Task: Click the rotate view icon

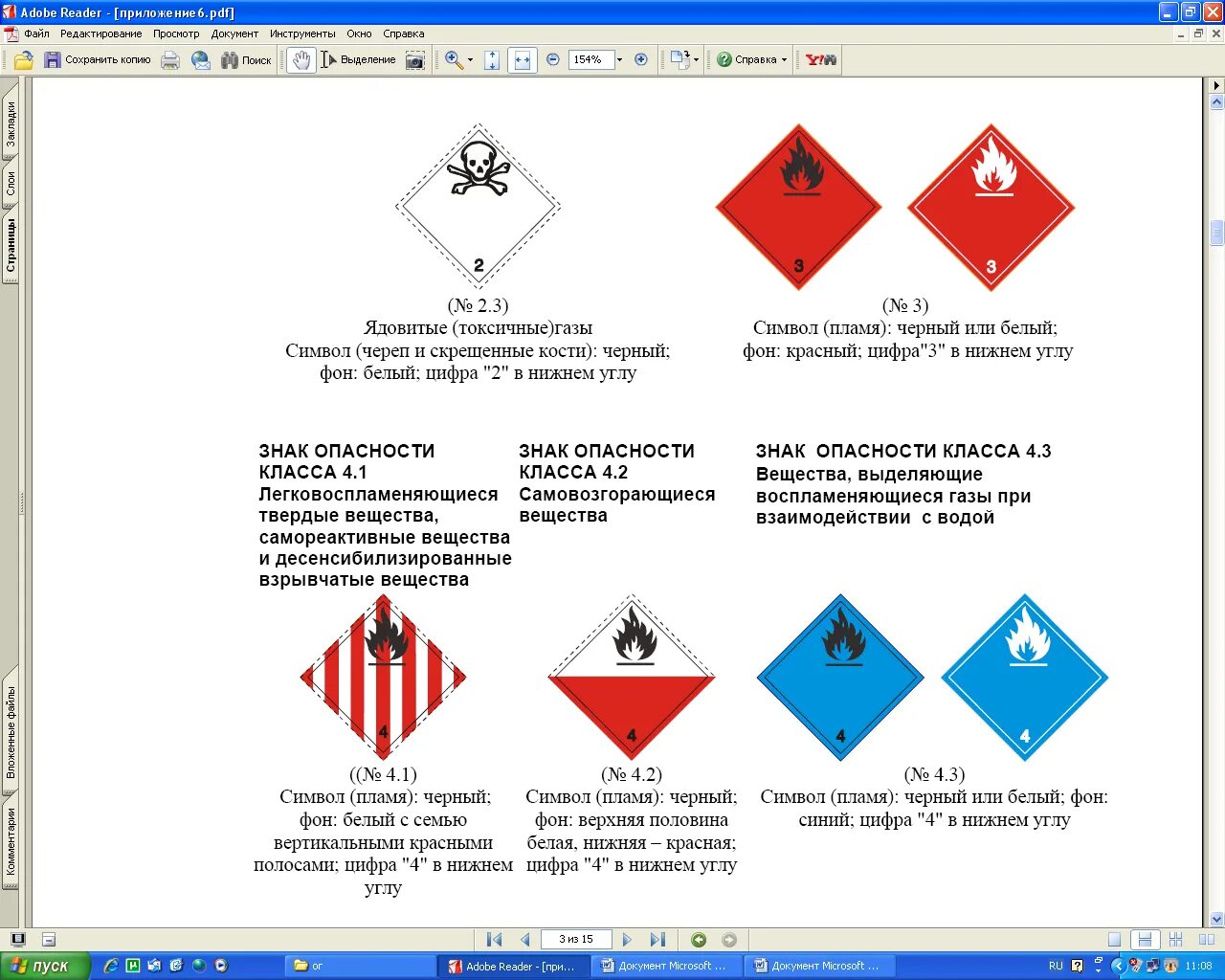Action: coord(679,59)
